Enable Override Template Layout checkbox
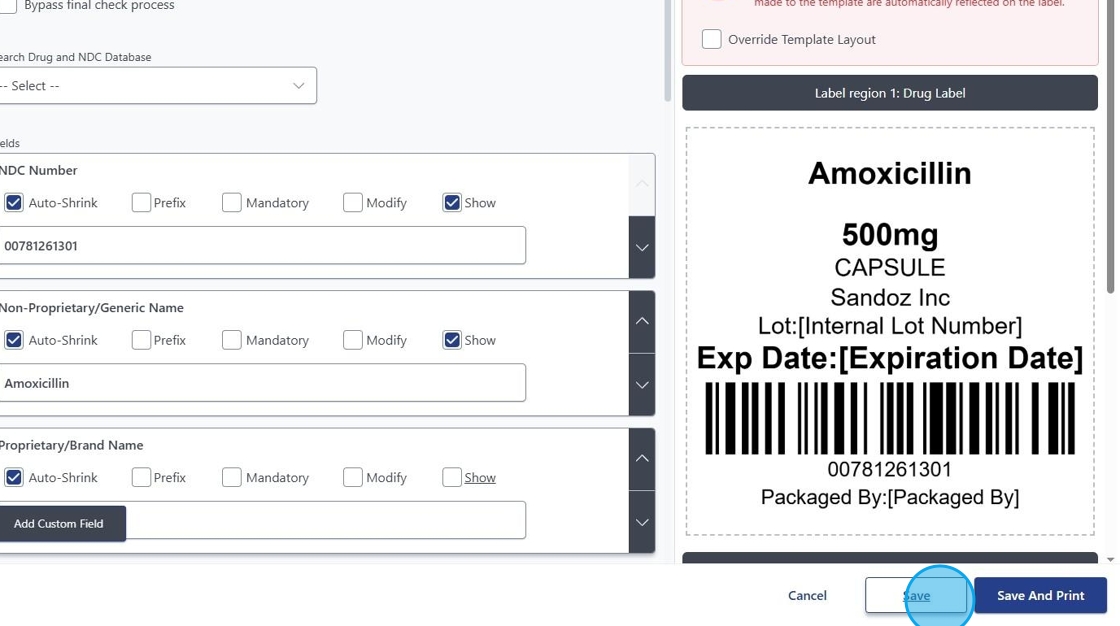The height and width of the screenshot is (626, 1120). (x=711, y=39)
